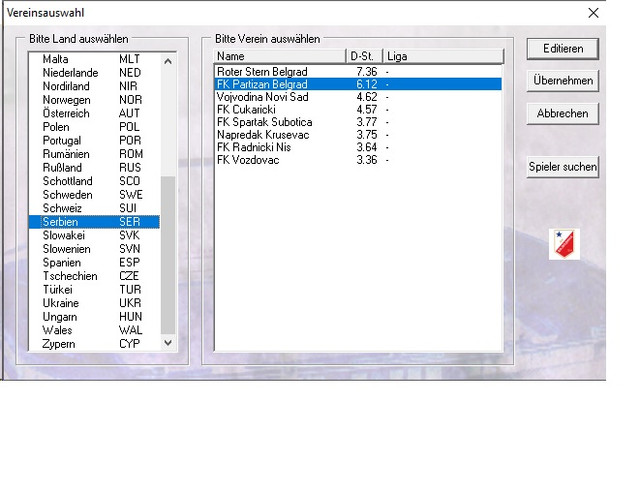Click the country list scroll-up arrow
This screenshot has width=640, height=499.
[168, 61]
